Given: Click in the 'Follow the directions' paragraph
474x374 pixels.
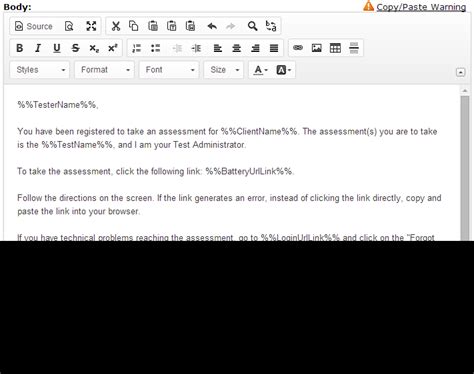Looking at the screenshot, I should [x=229, y=205].
